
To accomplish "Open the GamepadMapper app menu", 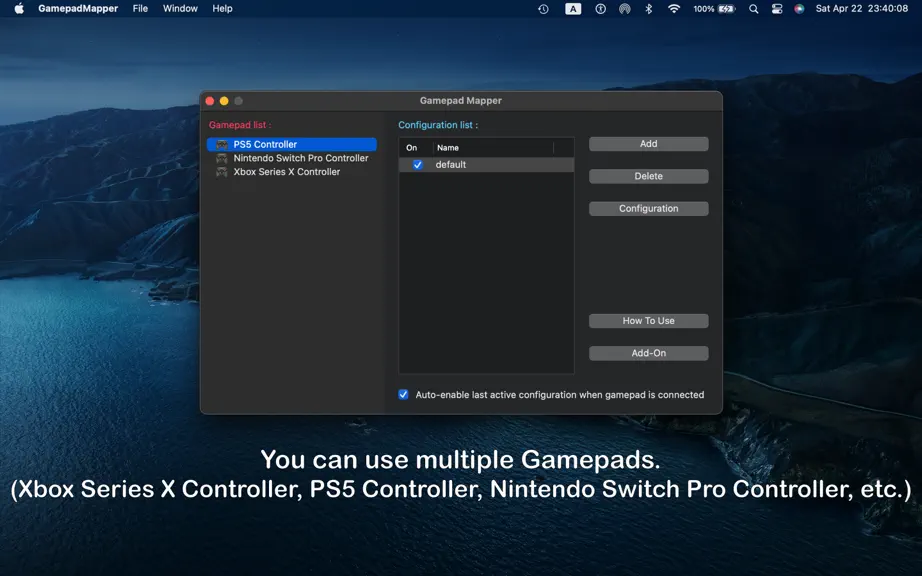I will [78, 9].
